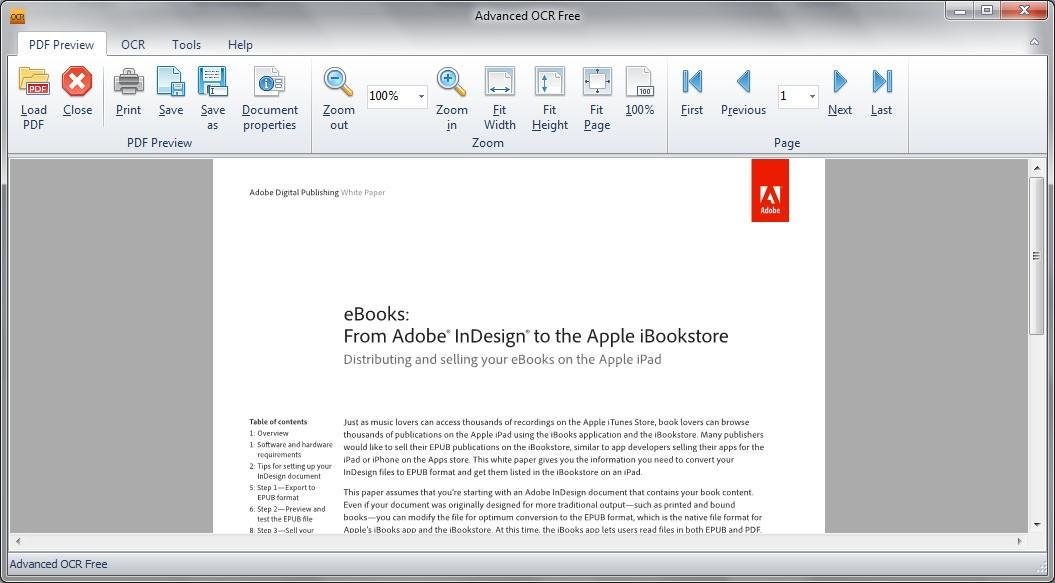
Task: Open Save as dialog
Action: point(212,96)
